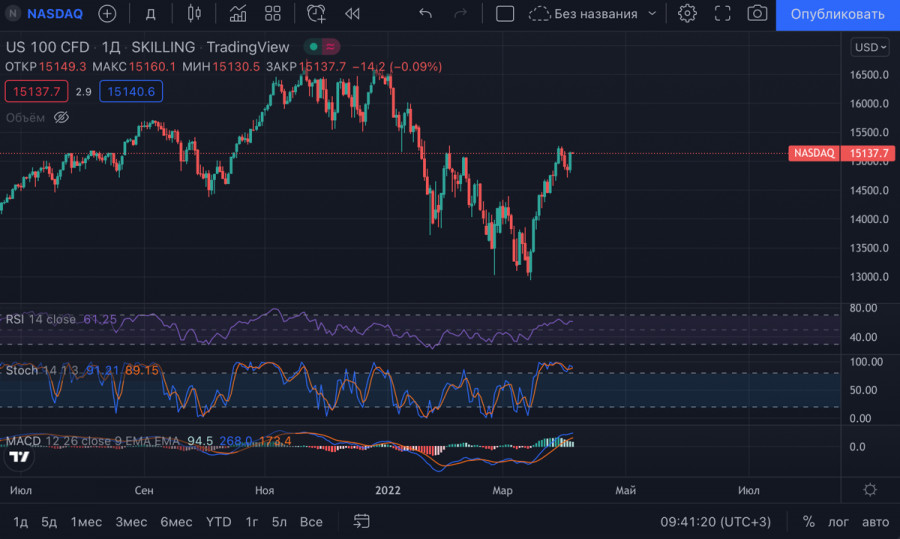Image resolution: width=900 pixels, height=539 pixels.
Task: Start bar replay mode
Action: coord(352,13)
